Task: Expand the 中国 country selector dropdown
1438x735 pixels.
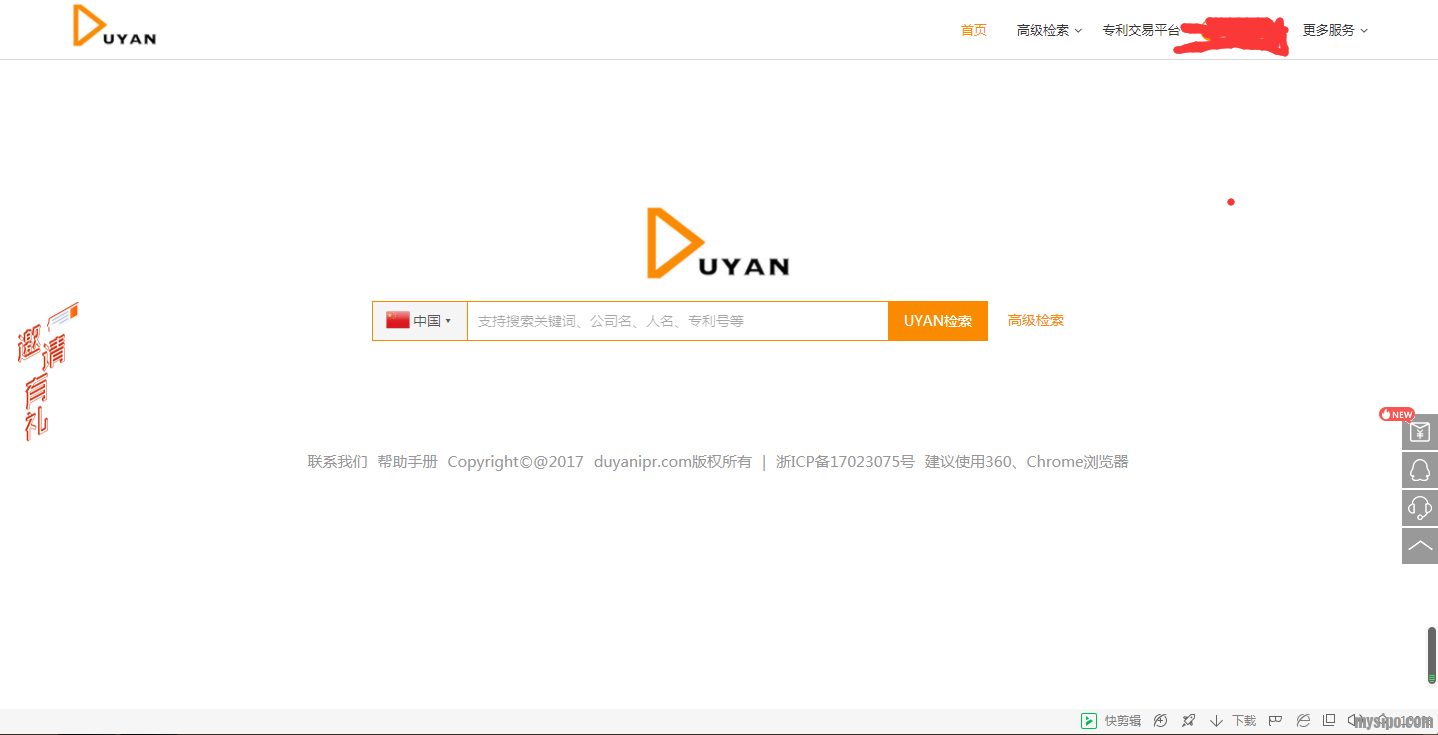Action: coord(420,321)
